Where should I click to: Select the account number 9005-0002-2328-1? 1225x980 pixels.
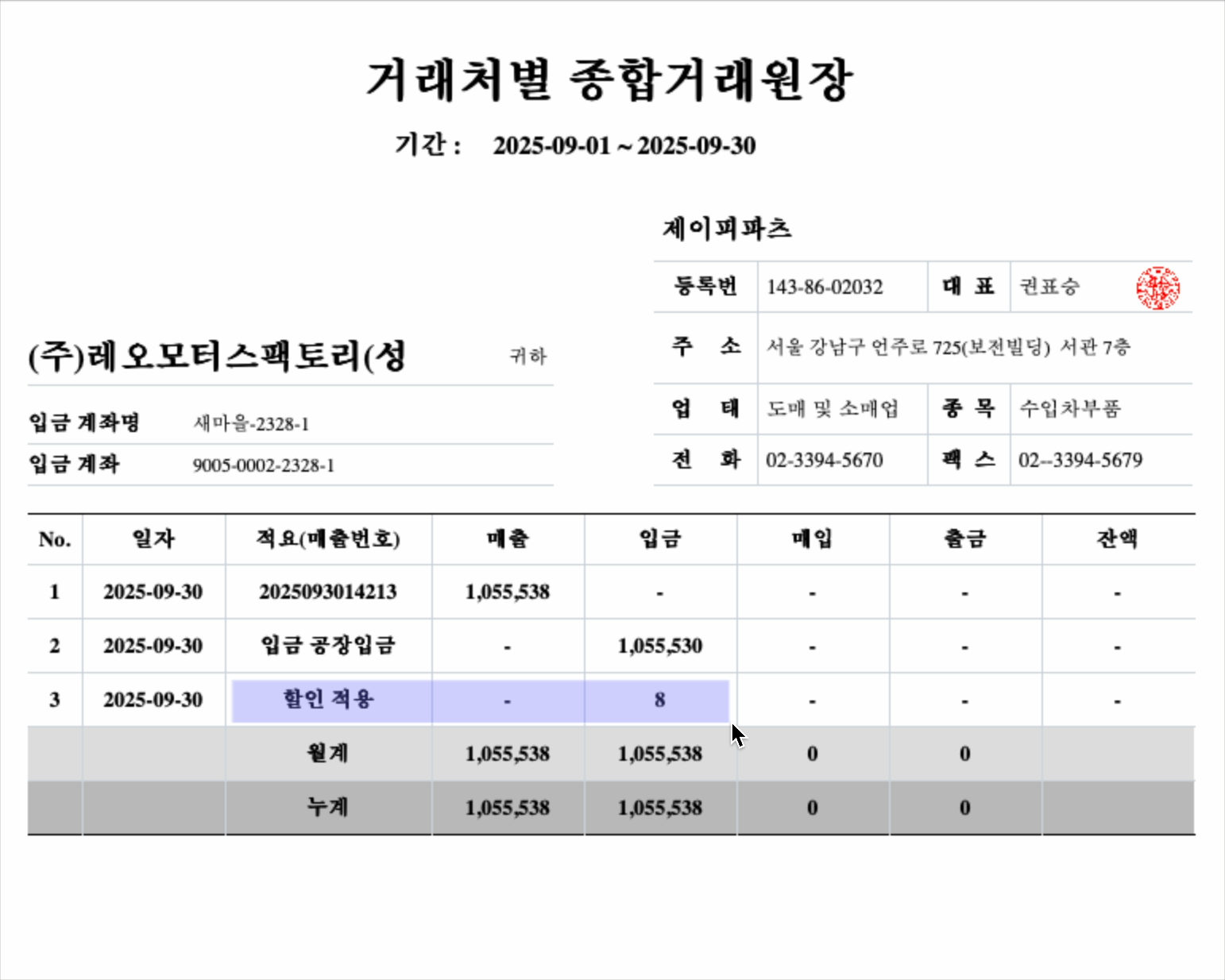[x=263, y=465]
